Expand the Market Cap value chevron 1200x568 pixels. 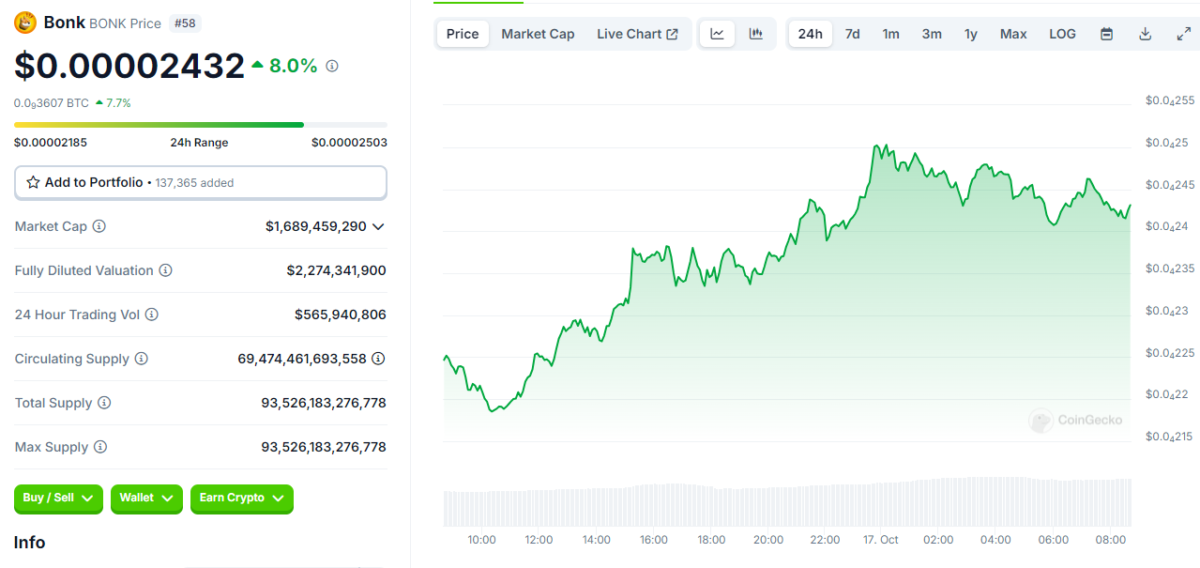coord(378,227)
